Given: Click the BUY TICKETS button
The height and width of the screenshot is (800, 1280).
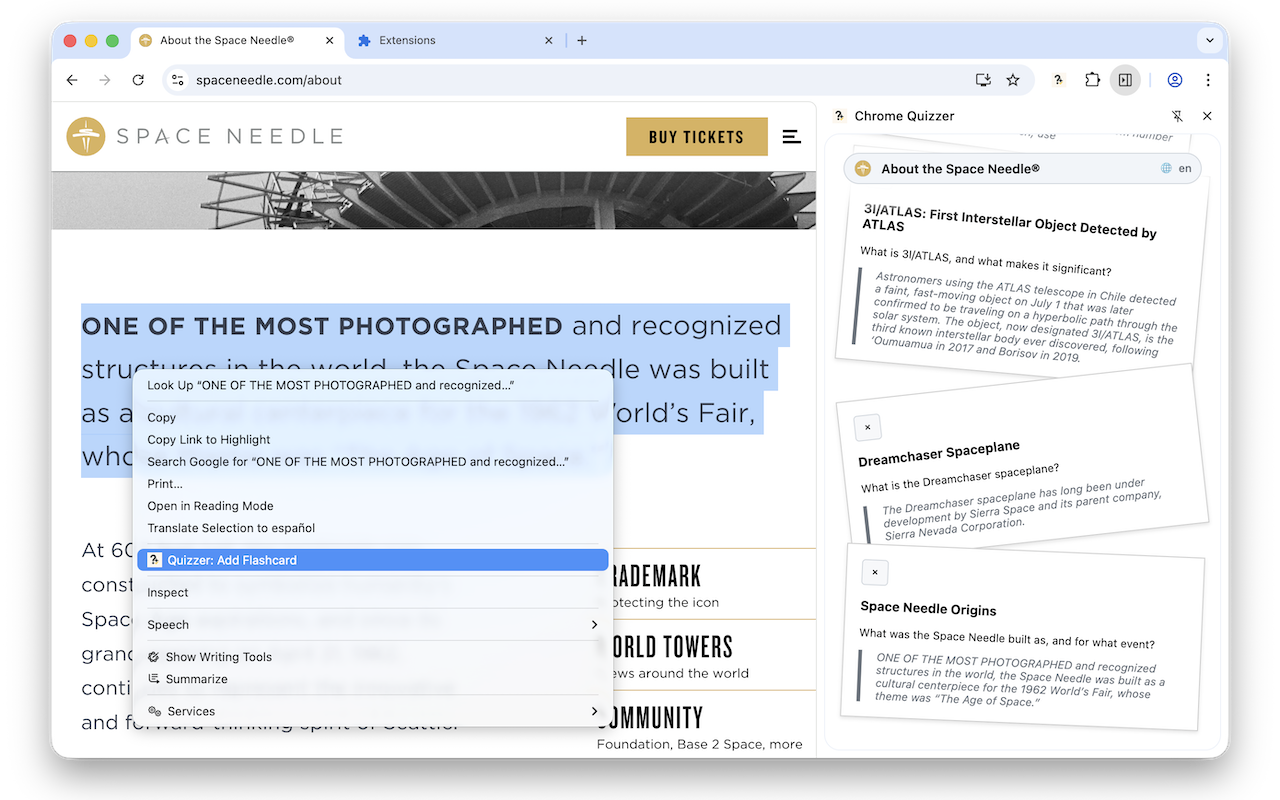Looking at the screenshot, I should point(696,136).
